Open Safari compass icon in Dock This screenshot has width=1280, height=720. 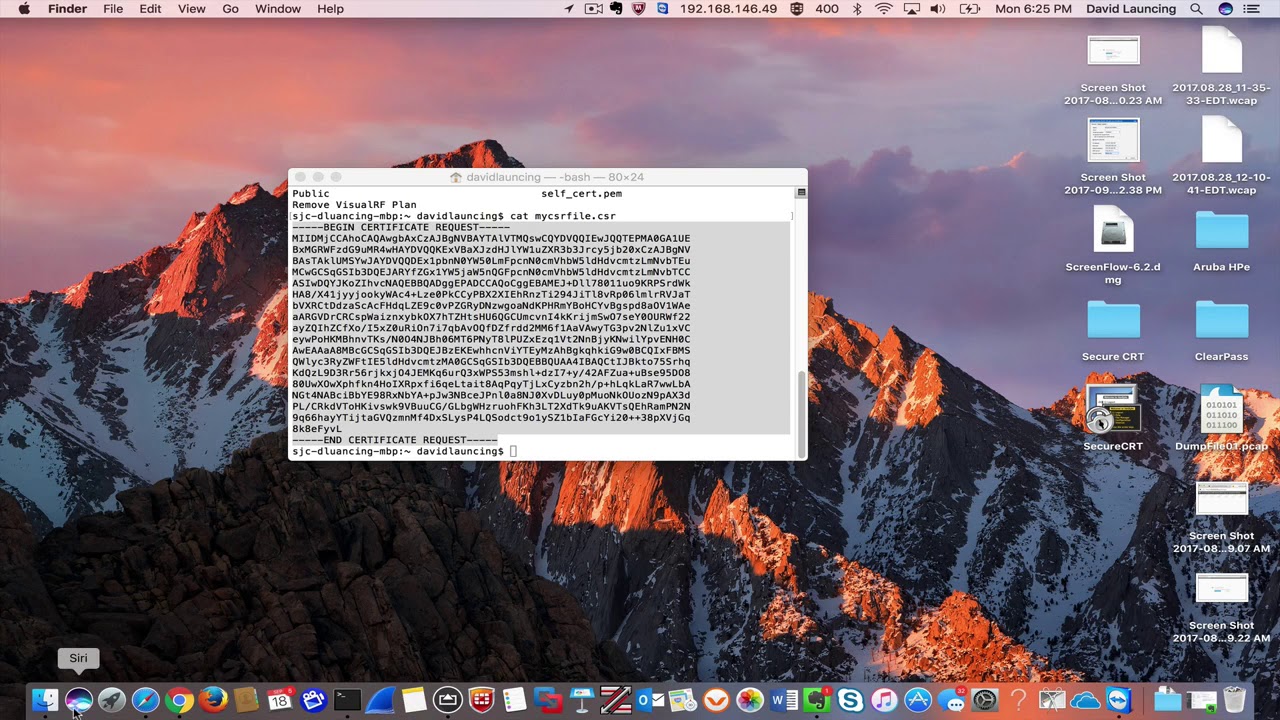tap(146, 700)
